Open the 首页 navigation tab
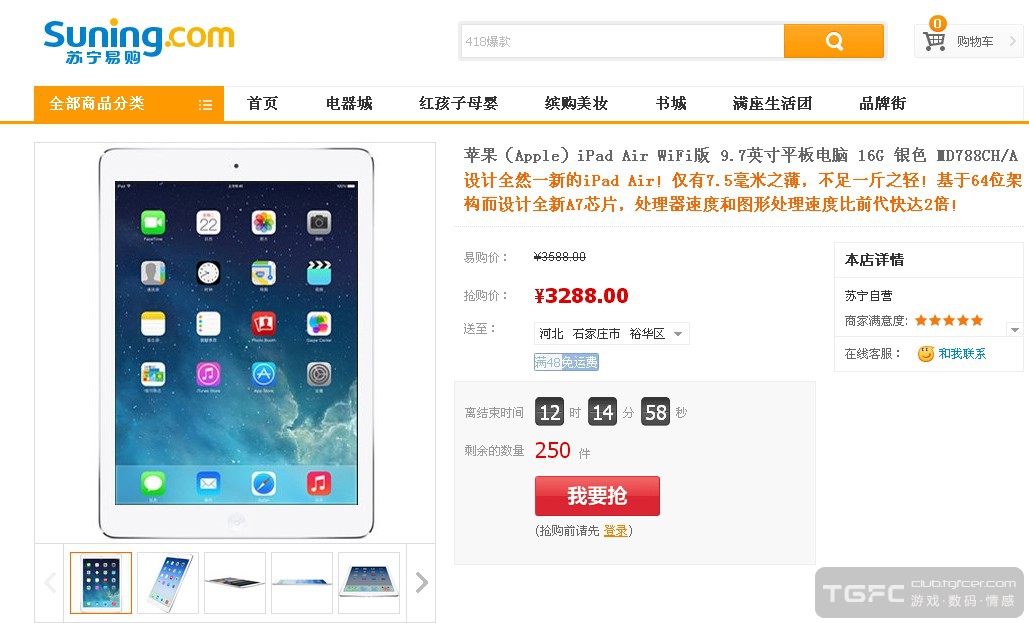The height and width of the screenshot is (623, 1029). coord(262,104)
